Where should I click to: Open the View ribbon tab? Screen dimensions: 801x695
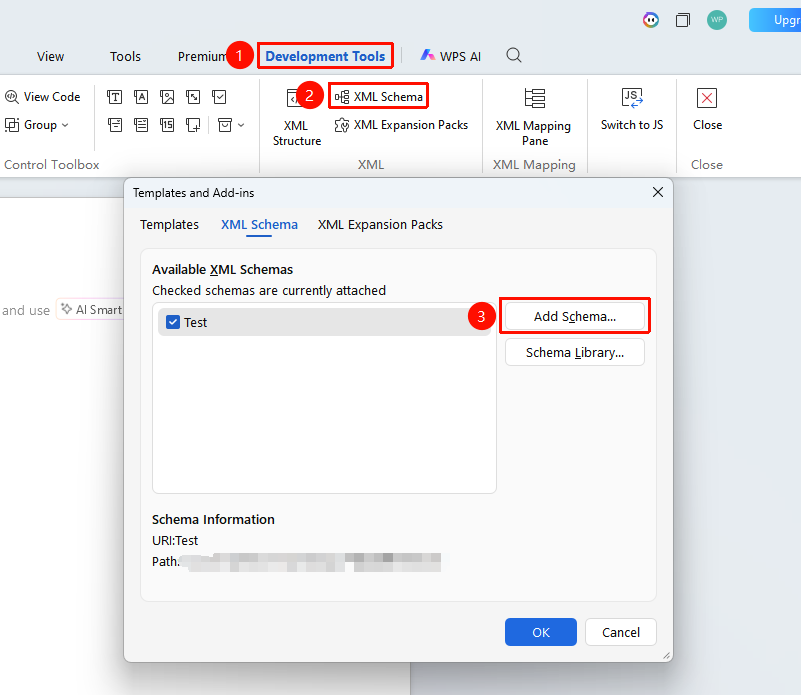click(50, 56)
